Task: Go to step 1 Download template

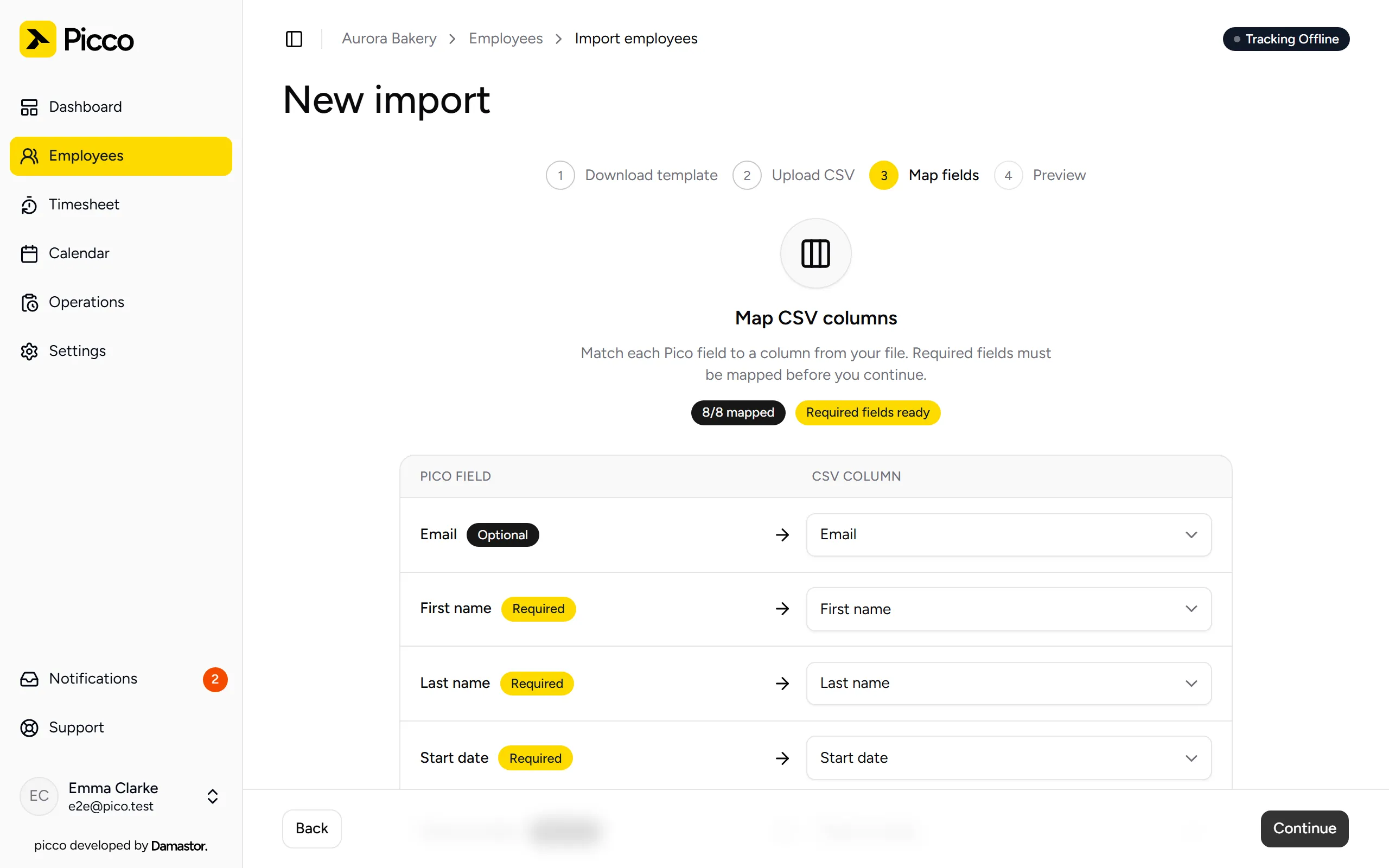Action: (x=632, y=175)
